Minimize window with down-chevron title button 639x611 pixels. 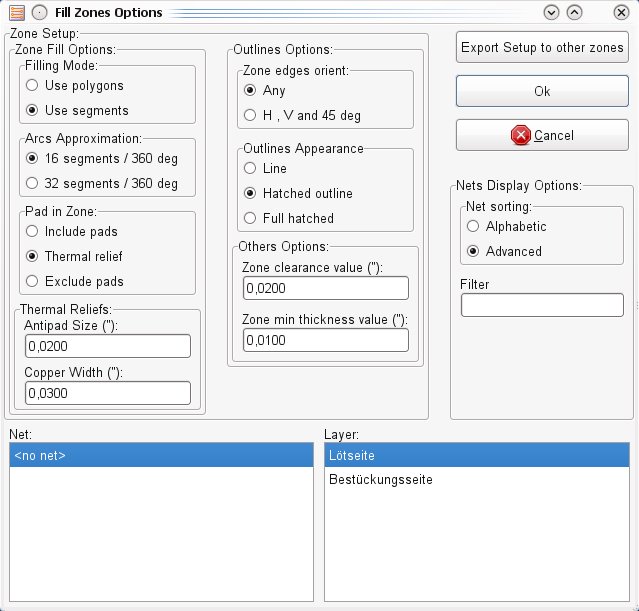pos(551,13)
